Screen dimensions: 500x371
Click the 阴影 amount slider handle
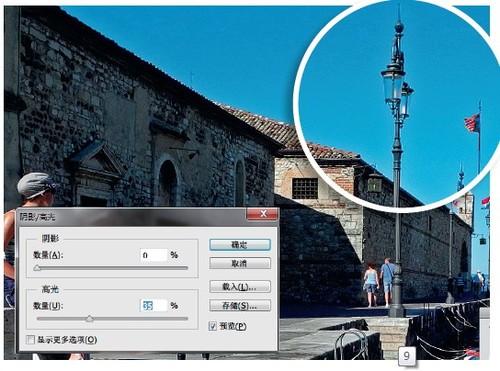click(37, 268)
